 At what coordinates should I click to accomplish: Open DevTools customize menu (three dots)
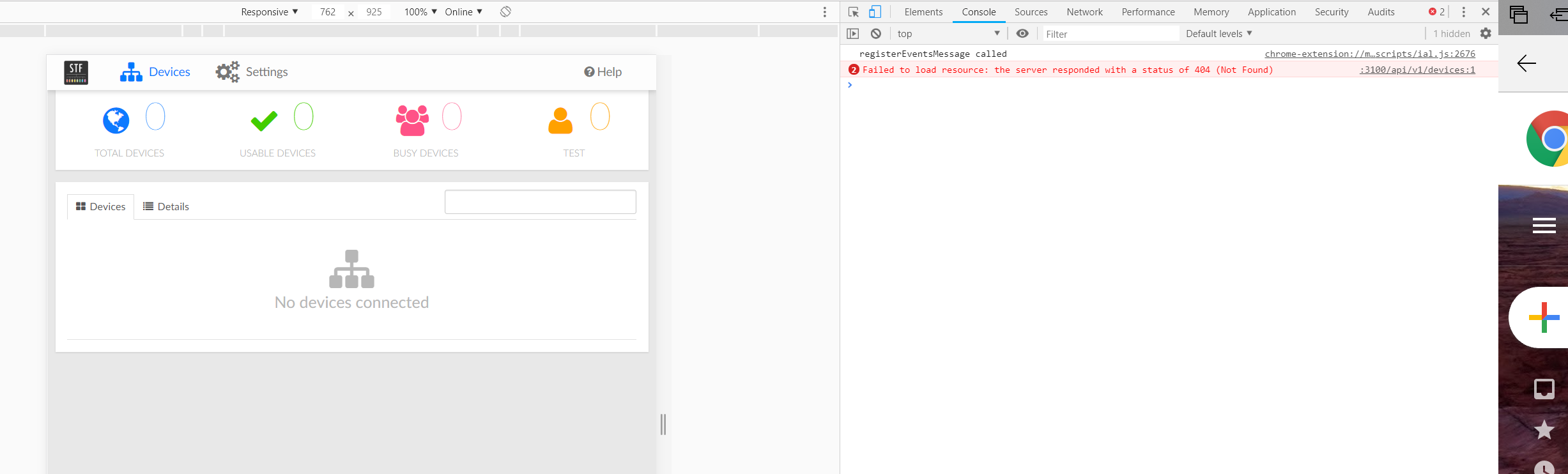click(1463, 12)
